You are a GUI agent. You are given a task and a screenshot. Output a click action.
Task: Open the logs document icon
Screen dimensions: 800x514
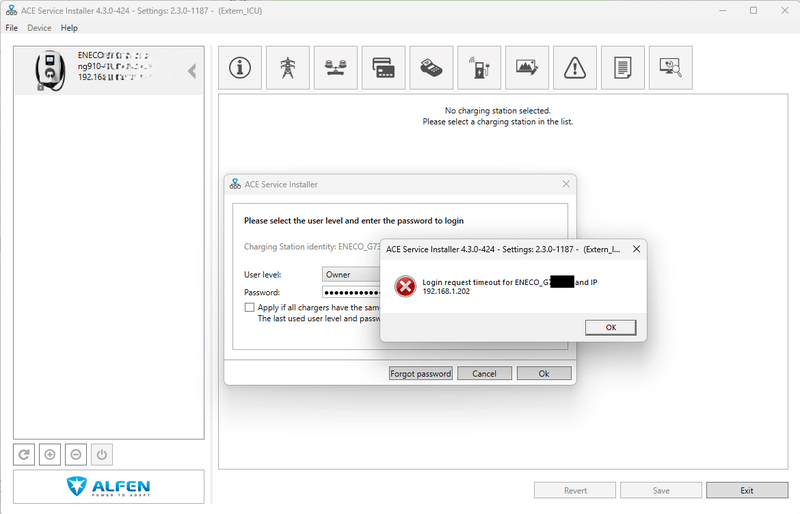tap(623, 68)
